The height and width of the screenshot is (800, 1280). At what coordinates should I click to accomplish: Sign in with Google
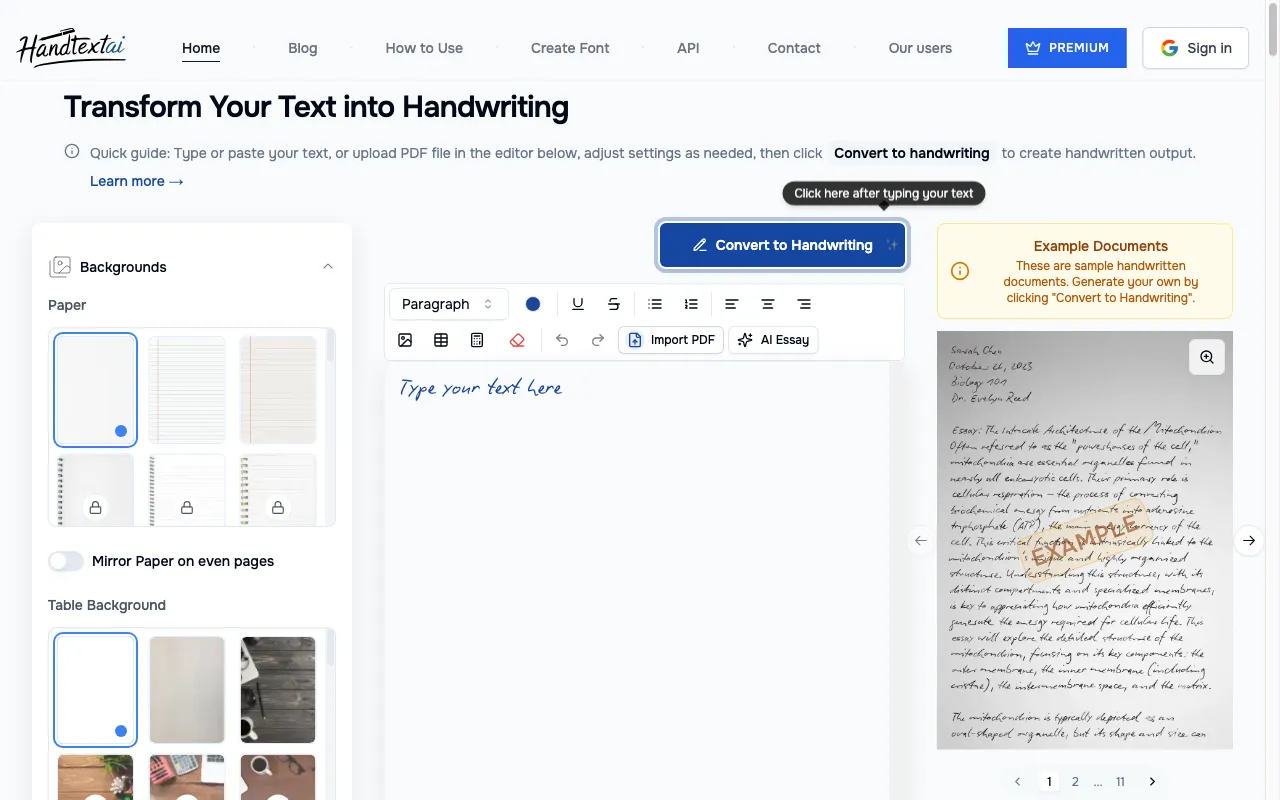pyautogui.click(x=1196, y=48)
